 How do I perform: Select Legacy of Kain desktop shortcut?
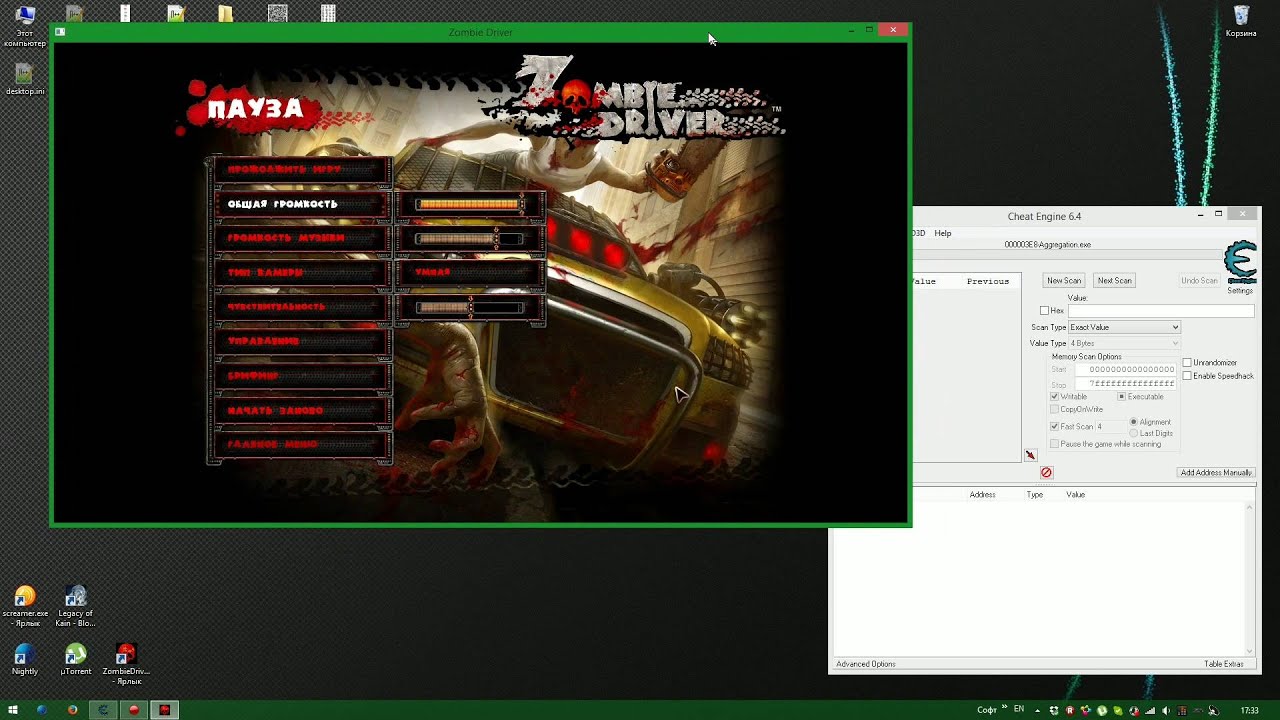(x=75, y=606)
